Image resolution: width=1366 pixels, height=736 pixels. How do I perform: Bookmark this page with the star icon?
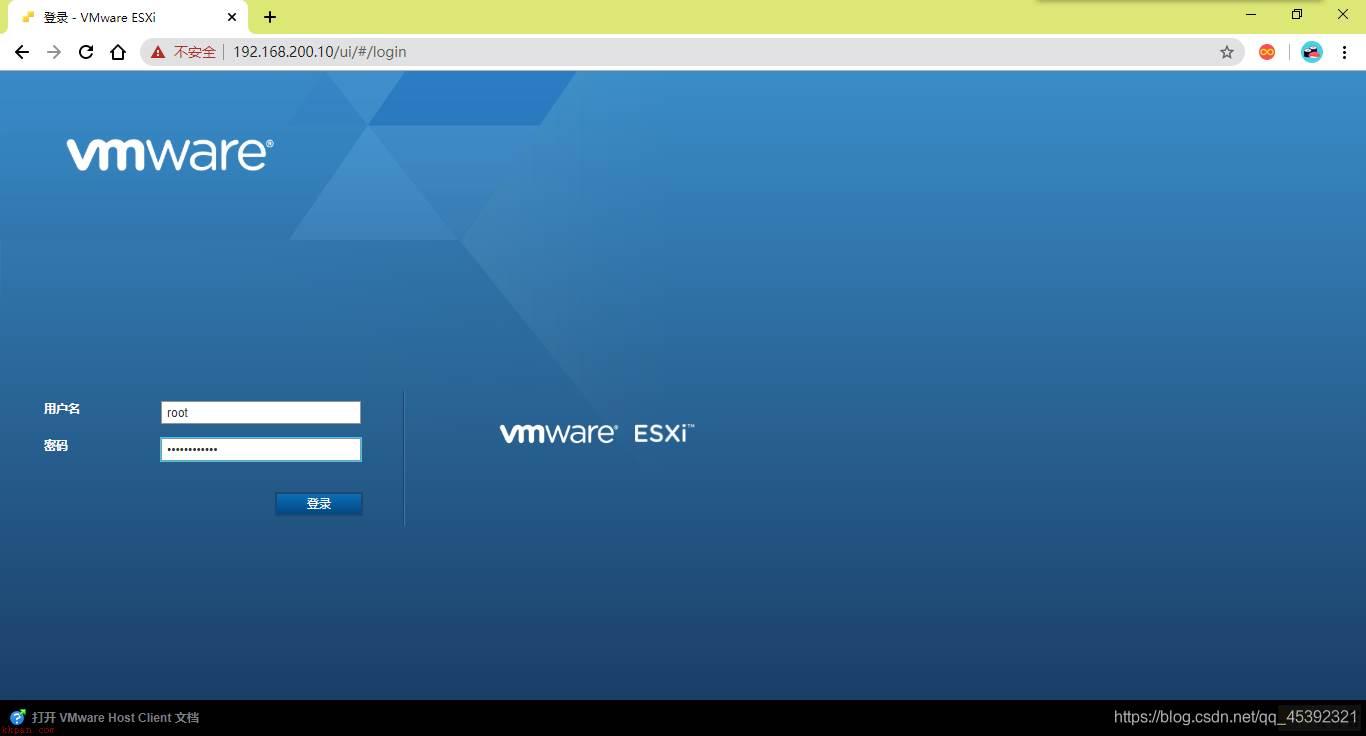[x=1227, y=52]
